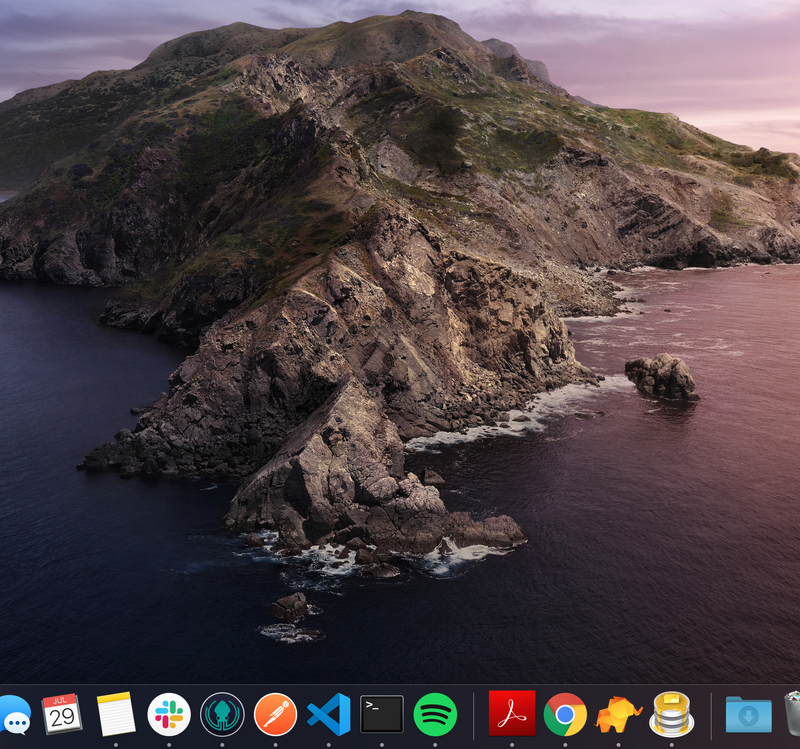Open Messages from the Dock
Image resolution: width=800 pixels, height=749 pixels.
[14, 715]
